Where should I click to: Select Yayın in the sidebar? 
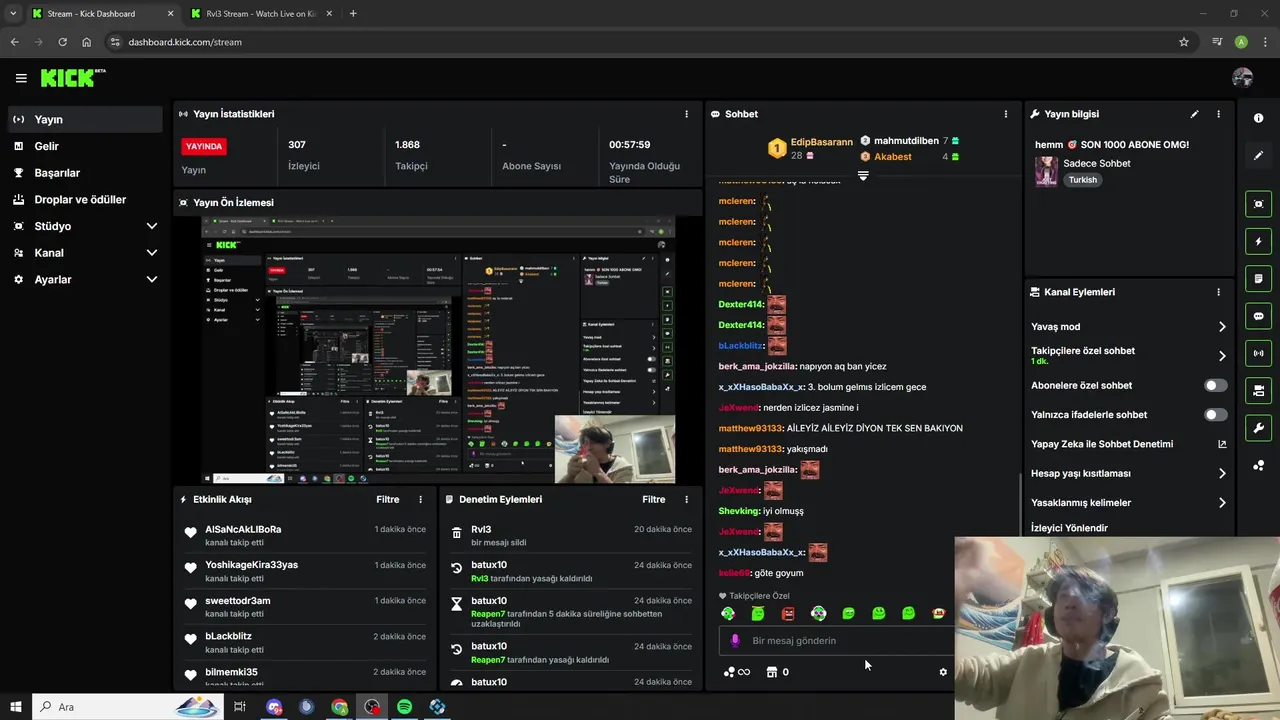click(x=84, y=119)
